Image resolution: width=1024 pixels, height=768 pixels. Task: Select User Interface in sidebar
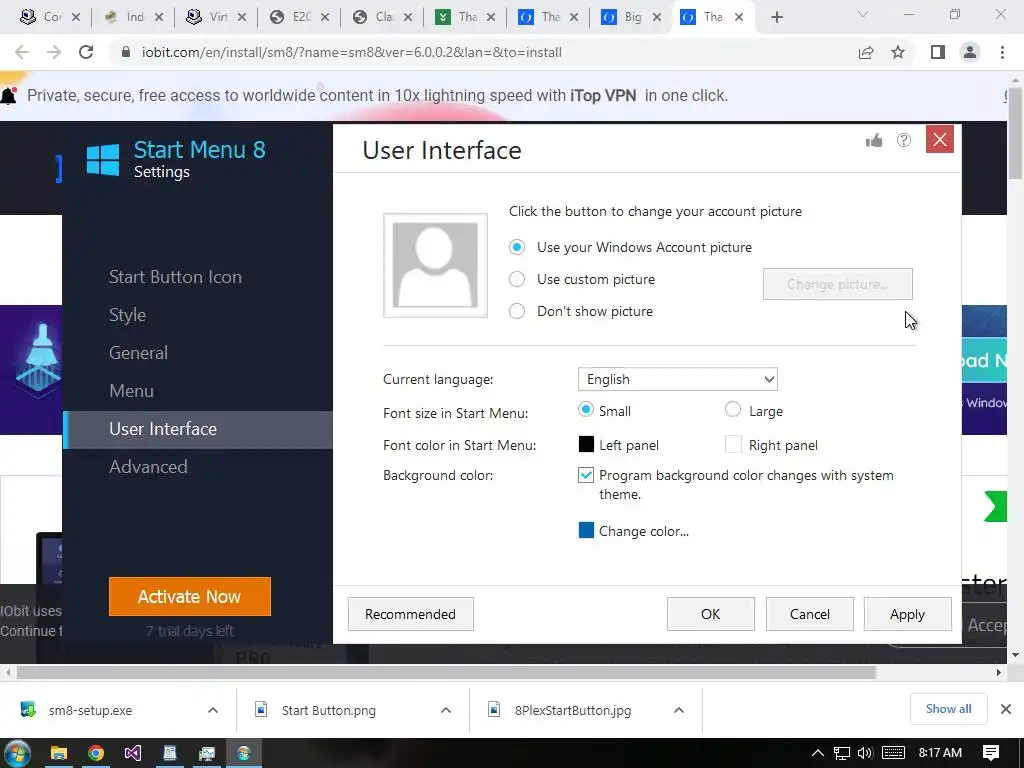198,429
